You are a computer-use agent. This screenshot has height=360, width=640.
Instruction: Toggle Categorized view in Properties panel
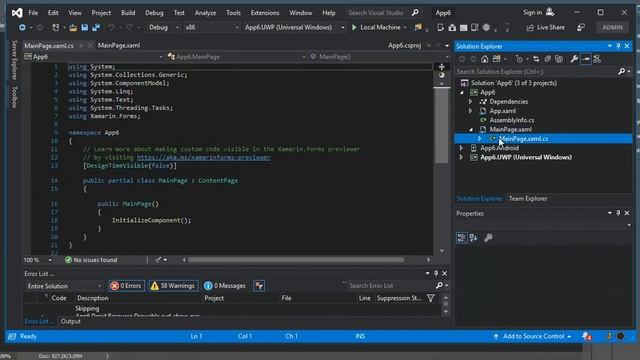(x=462, y=238)
